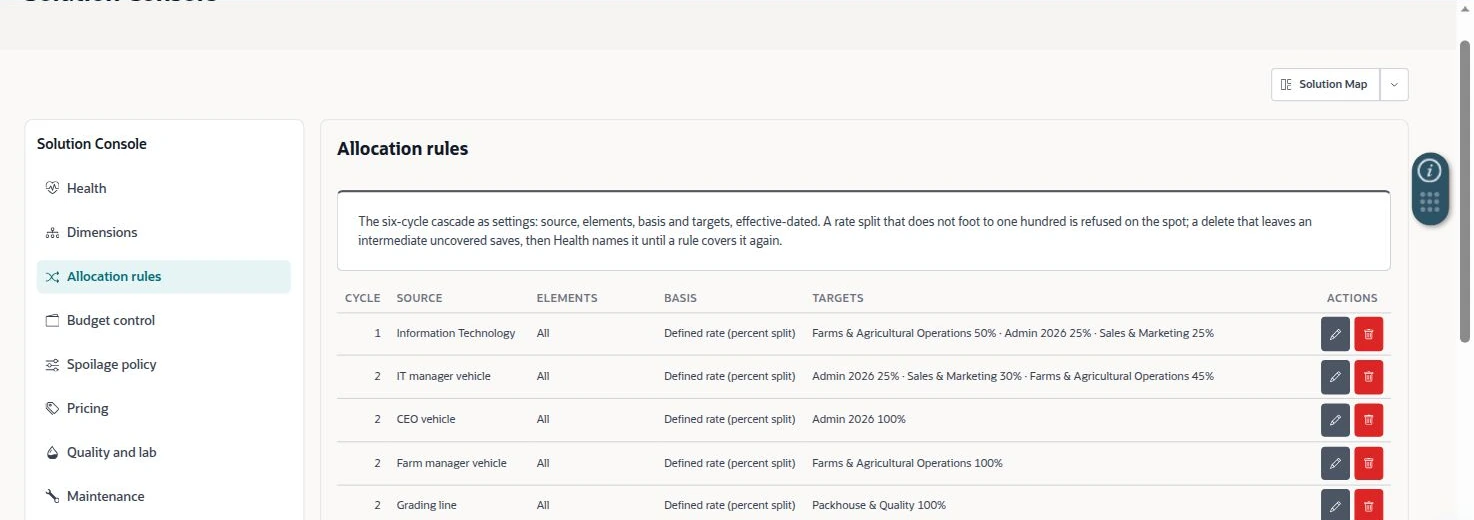Open the Solution Map button
The width and height of the screenshot is (1474, 520).
click(1325, 85)
